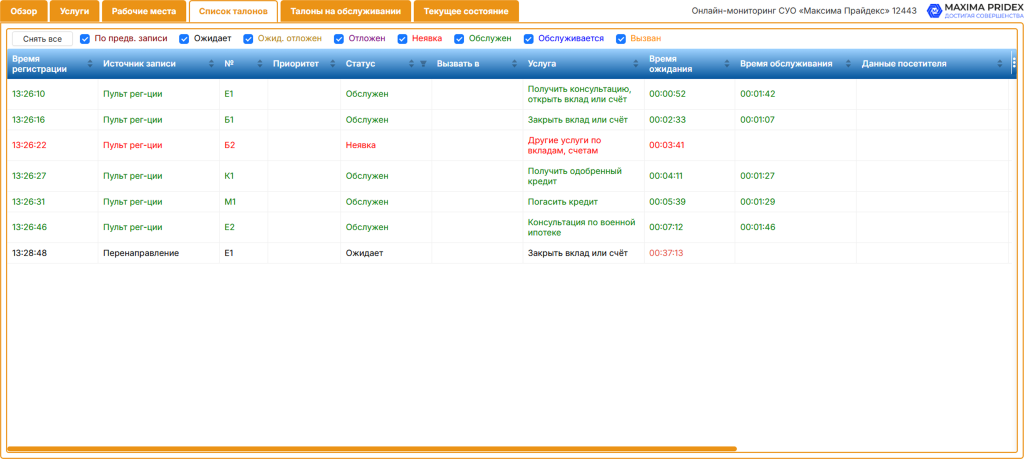Sort by Статус column arrows
This screenshot has width=1024, height=459.
(x=411, y=64)
